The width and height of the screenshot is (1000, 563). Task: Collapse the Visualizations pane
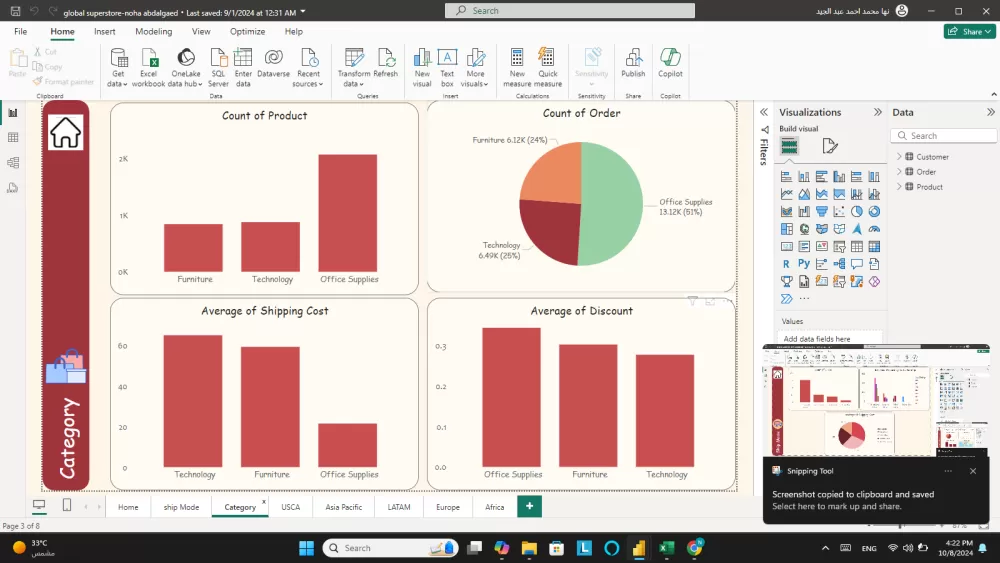point(877,112)
